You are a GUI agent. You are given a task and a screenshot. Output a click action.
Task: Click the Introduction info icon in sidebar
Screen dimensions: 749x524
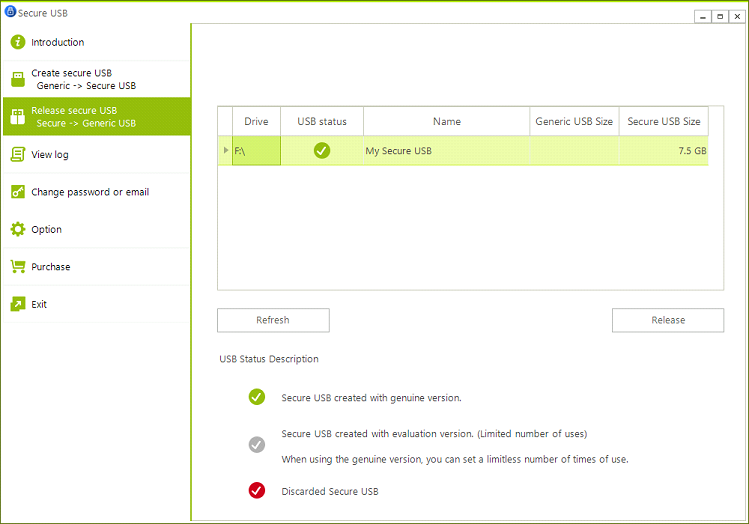click(x=17, y=42)
